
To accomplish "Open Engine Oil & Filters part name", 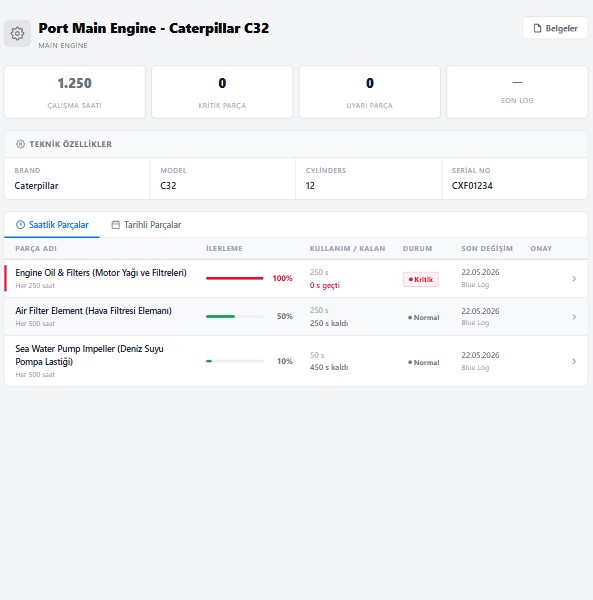I will (101, 272).
